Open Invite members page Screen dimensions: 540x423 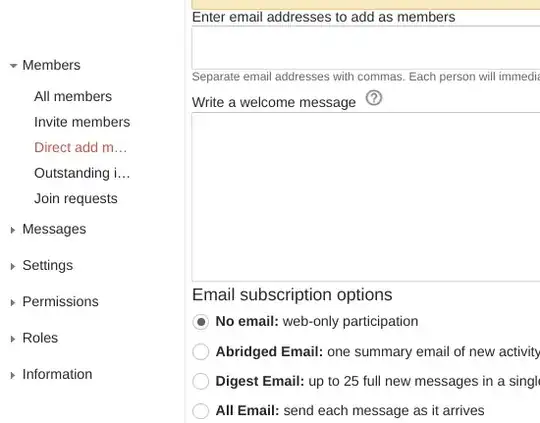point(82,122)
